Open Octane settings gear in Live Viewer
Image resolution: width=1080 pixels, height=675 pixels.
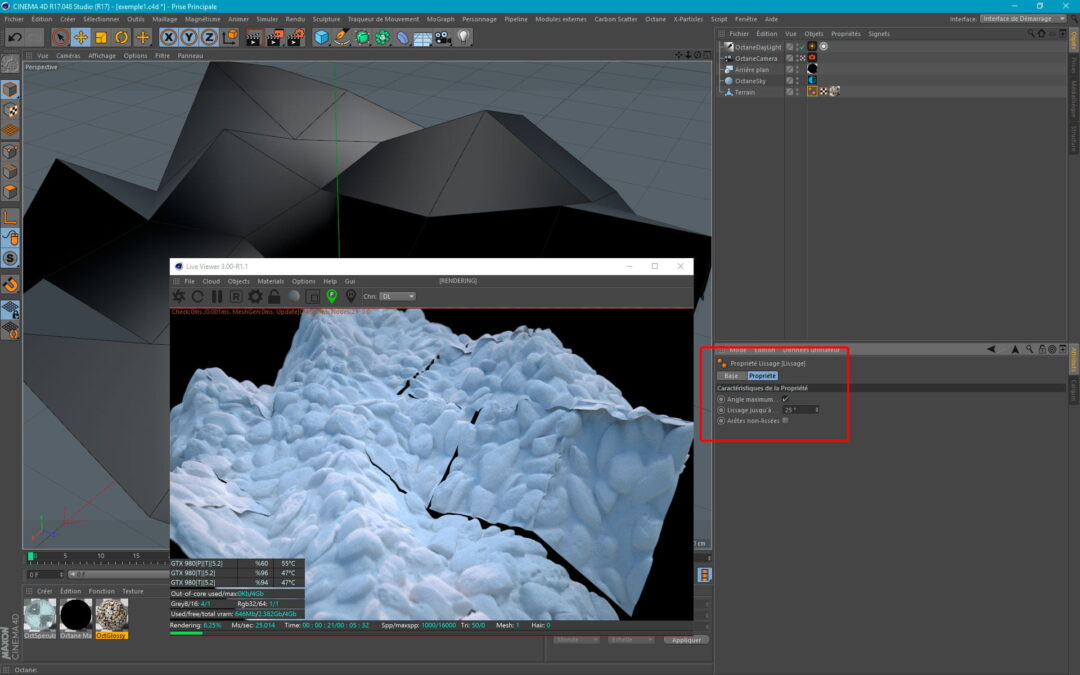(255, 297)
